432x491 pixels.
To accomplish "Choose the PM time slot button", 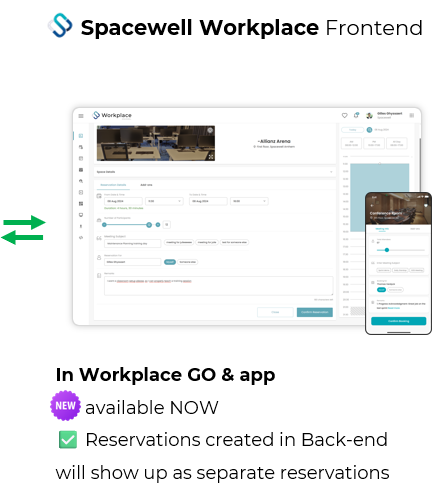I will [374, 143].
